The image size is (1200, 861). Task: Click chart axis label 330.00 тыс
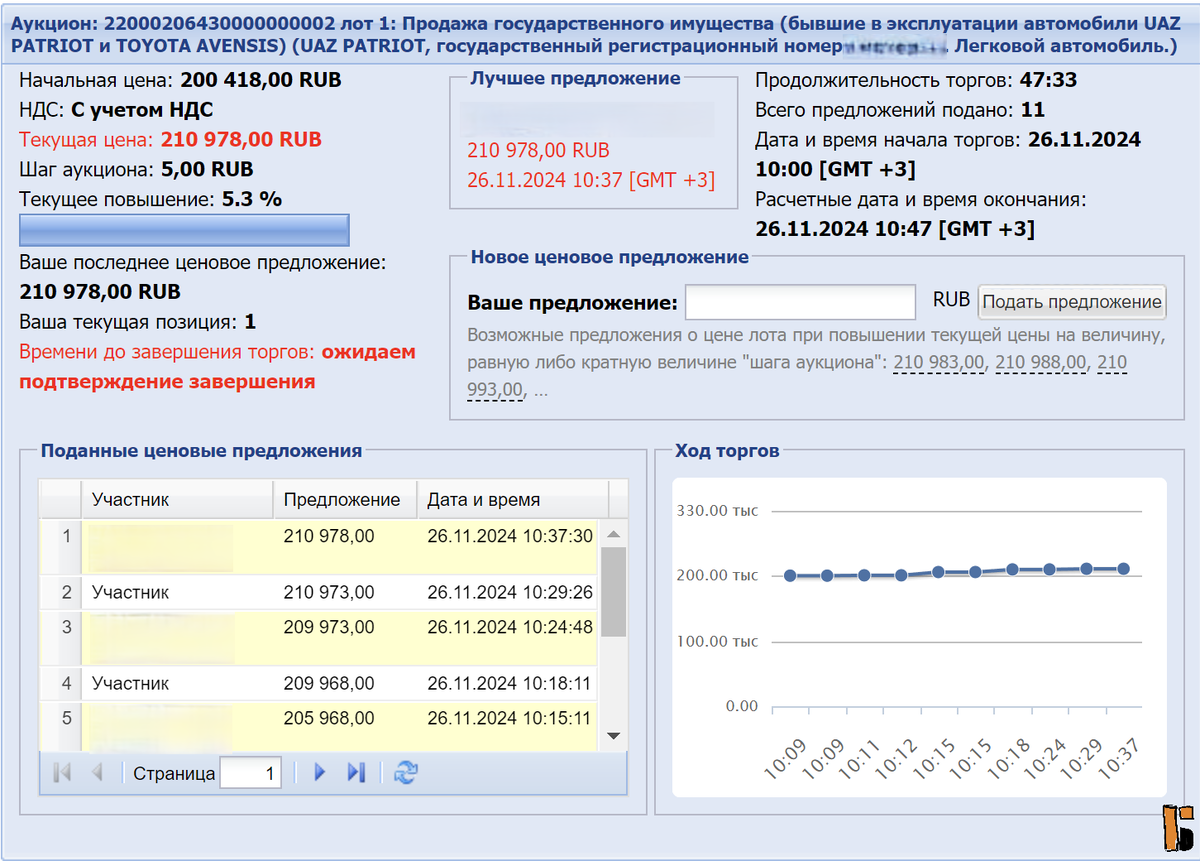[719, 510]
